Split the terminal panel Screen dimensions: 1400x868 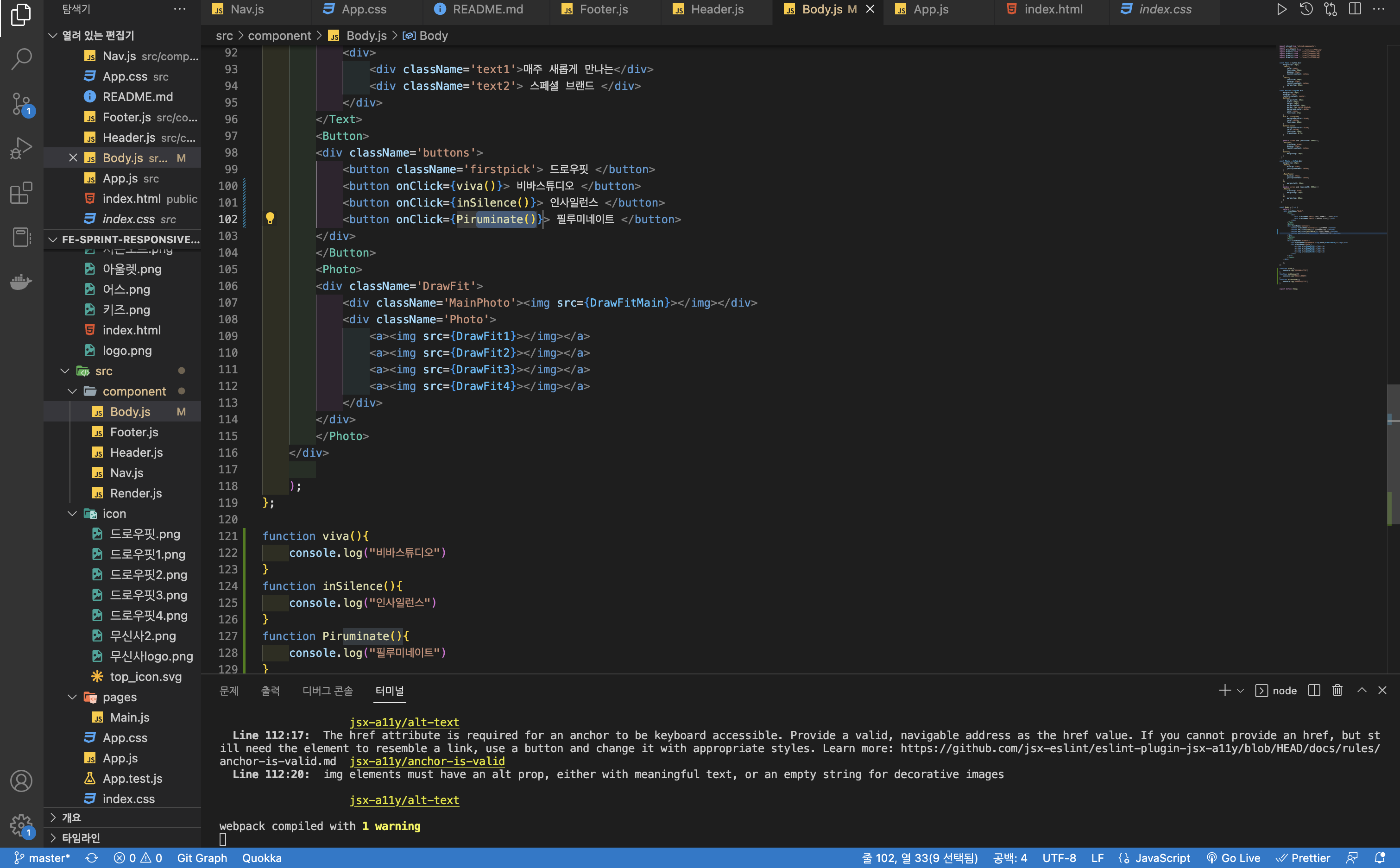pos(1314,690)
